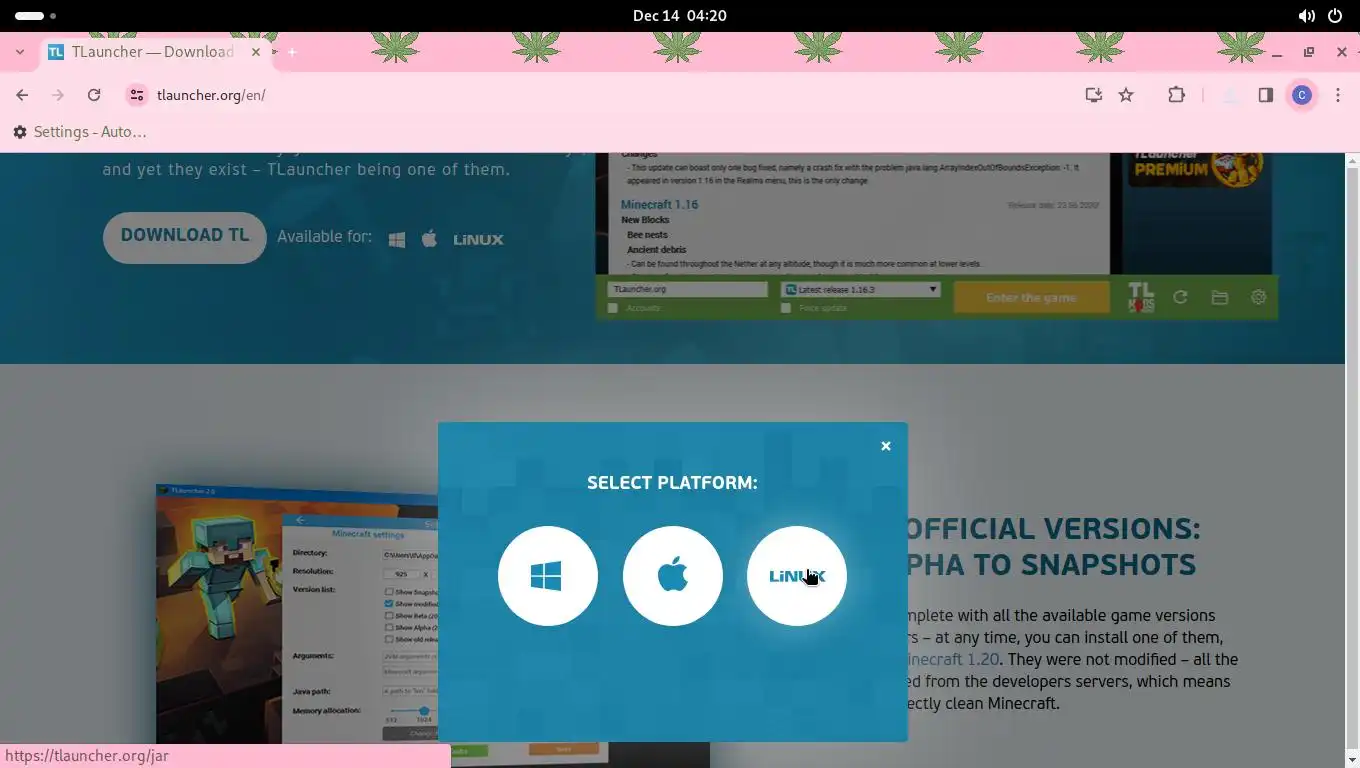This screenshot has height=768, width=1360.
Task: Toggle the Force update checkbox
Action: 786,308
